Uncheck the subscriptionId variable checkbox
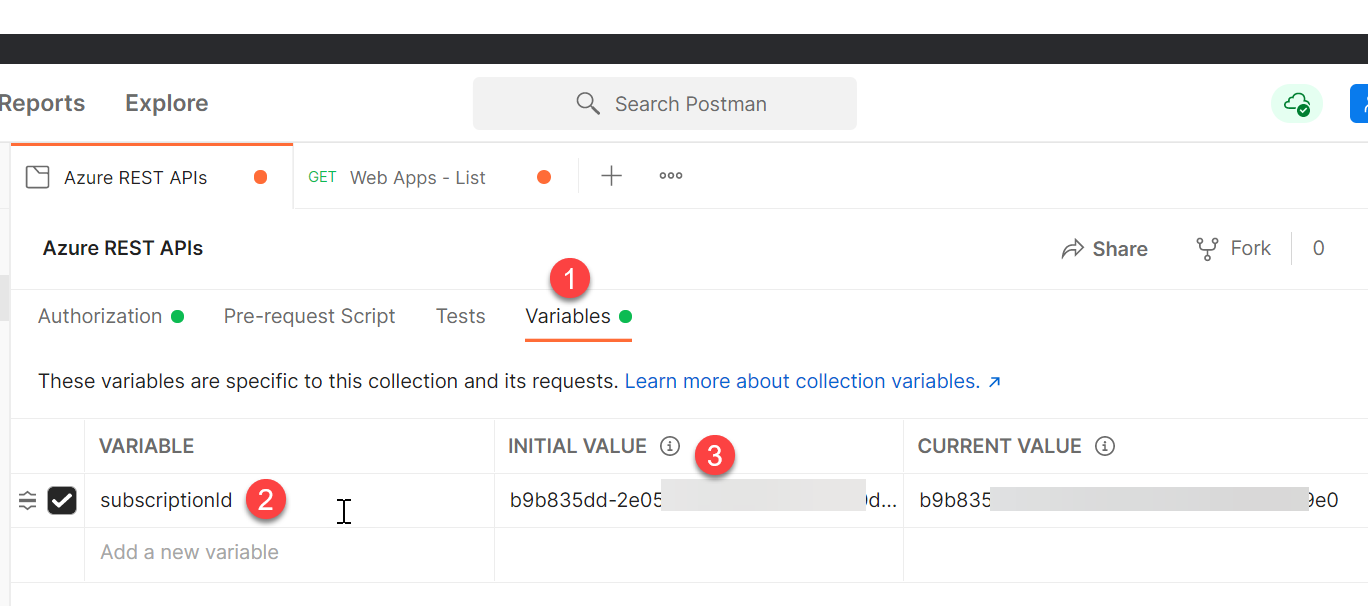The width and height of the screenshot is (1368, 606). [x=62, y=500]
